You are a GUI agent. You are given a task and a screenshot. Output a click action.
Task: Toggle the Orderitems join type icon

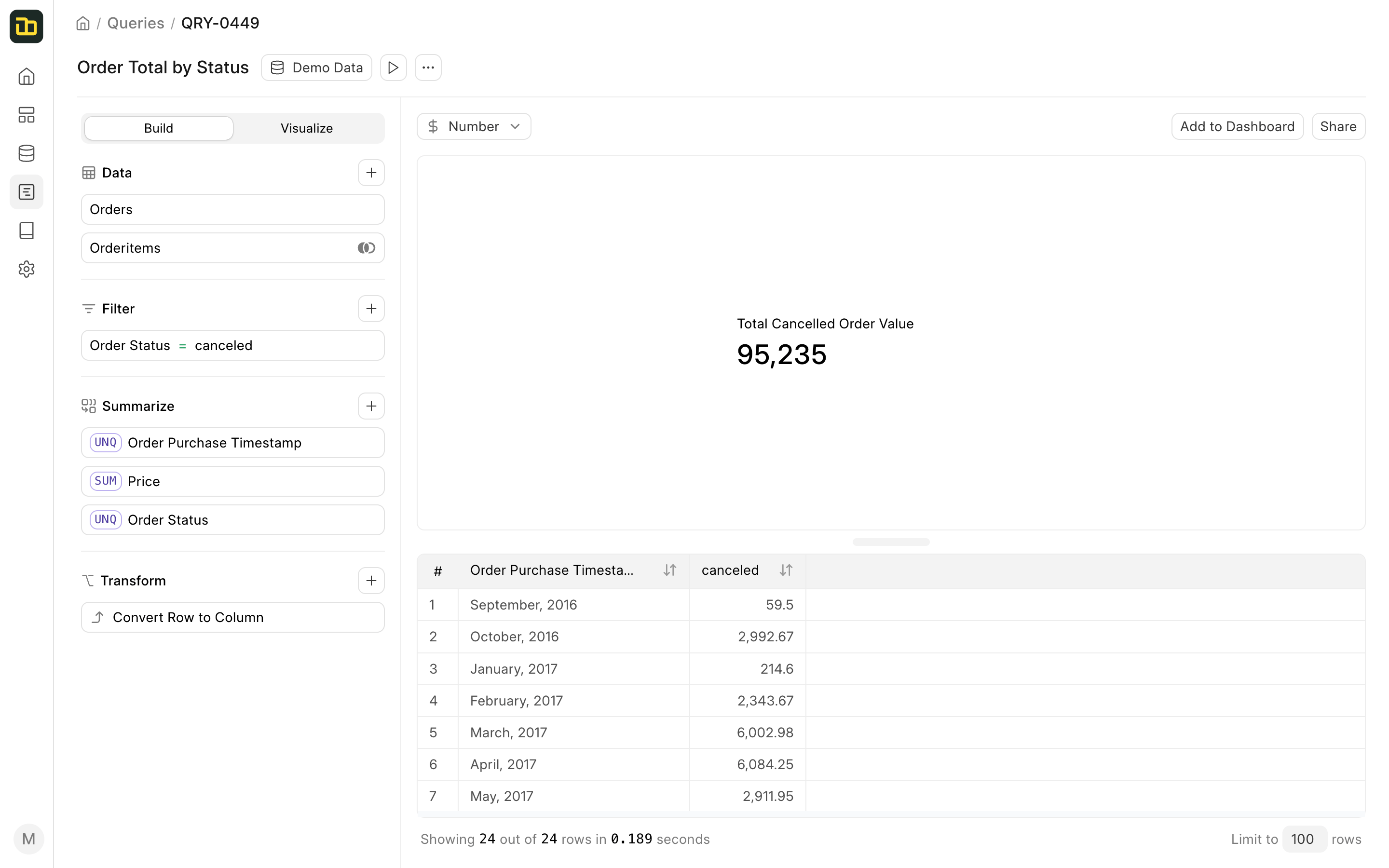click(366, 248)
